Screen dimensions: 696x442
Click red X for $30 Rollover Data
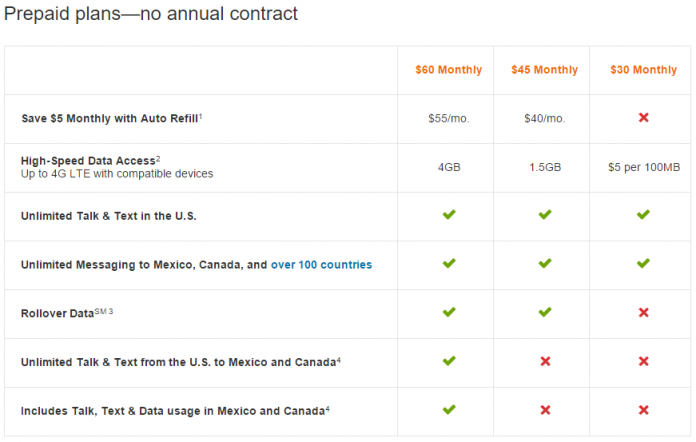(644, 313)
